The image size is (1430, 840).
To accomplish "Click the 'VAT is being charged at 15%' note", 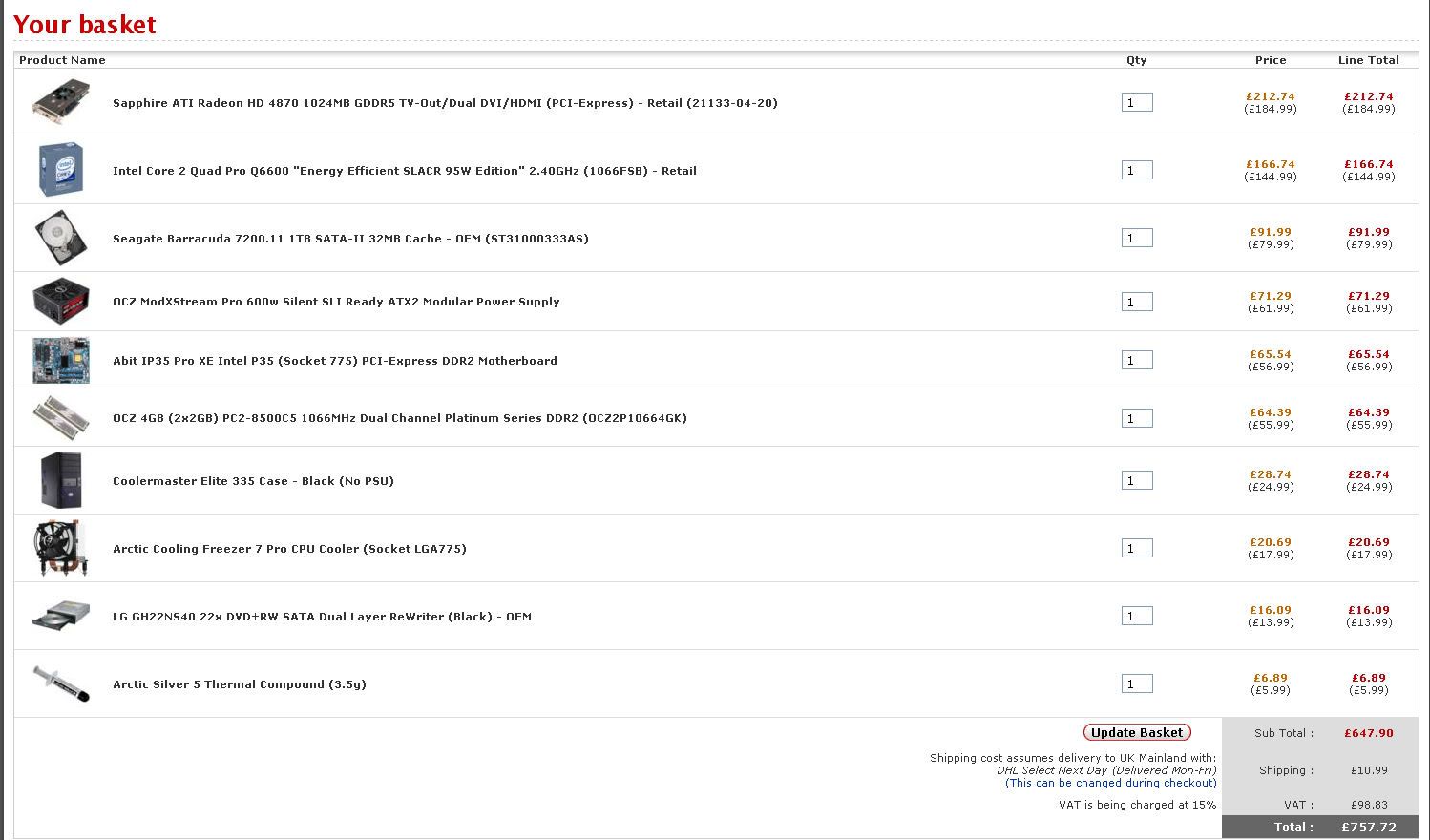I will [x=1138, y=806].
